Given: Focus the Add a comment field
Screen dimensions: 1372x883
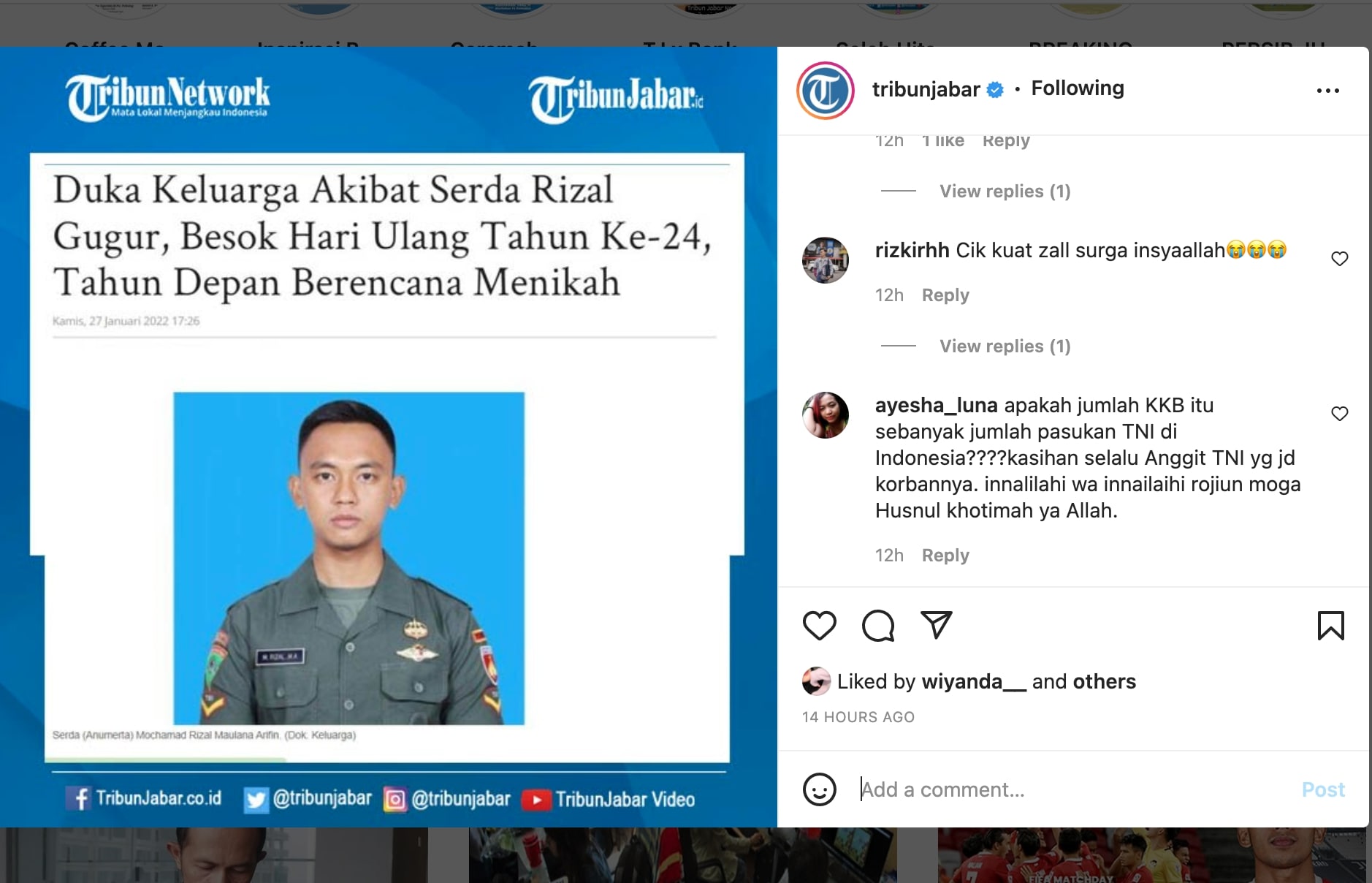Looking at the screenshot, I should coord(1074,789).
